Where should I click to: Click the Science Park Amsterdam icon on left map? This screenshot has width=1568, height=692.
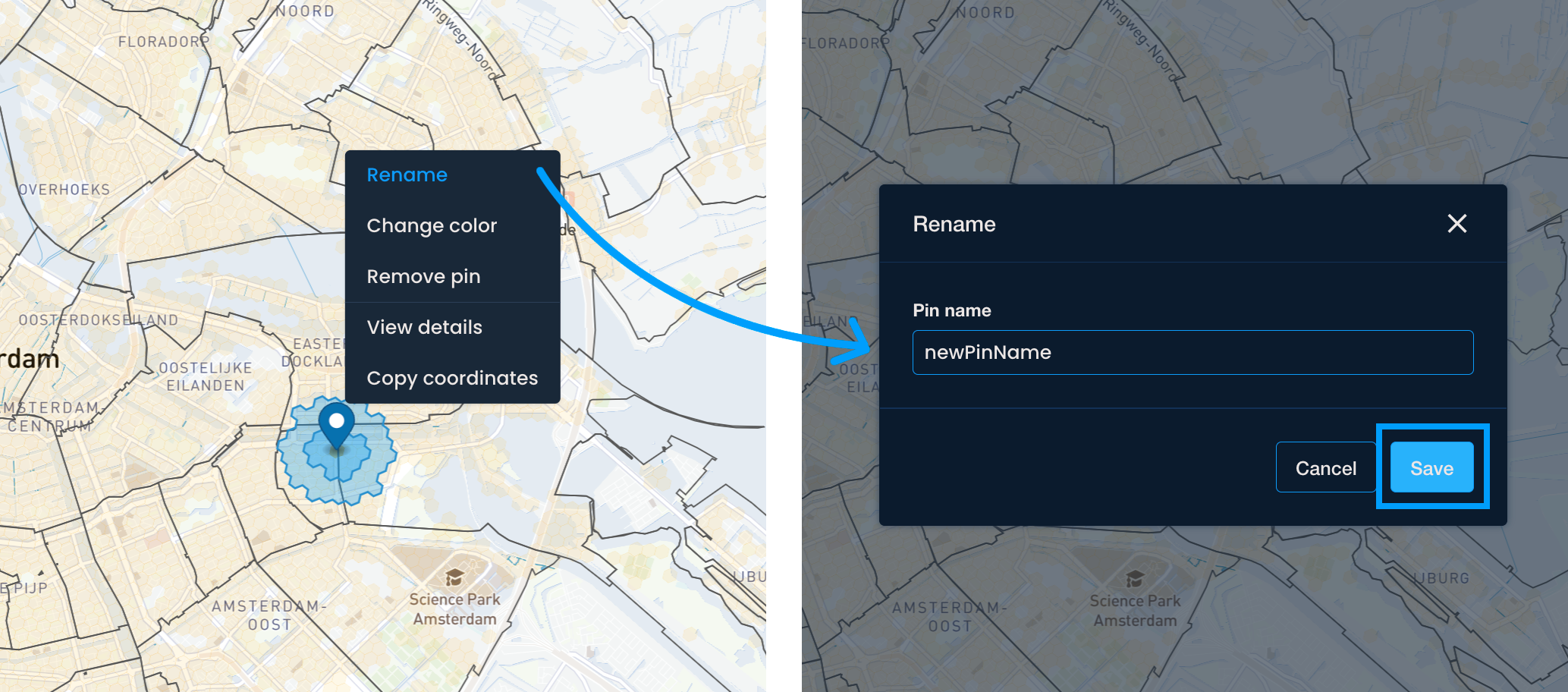(454, 578)
